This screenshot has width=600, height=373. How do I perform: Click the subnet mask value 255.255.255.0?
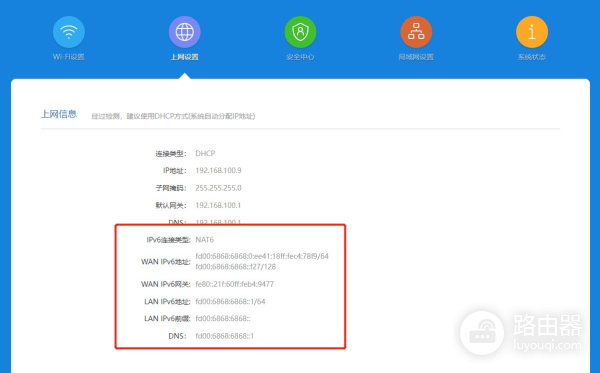218,188
